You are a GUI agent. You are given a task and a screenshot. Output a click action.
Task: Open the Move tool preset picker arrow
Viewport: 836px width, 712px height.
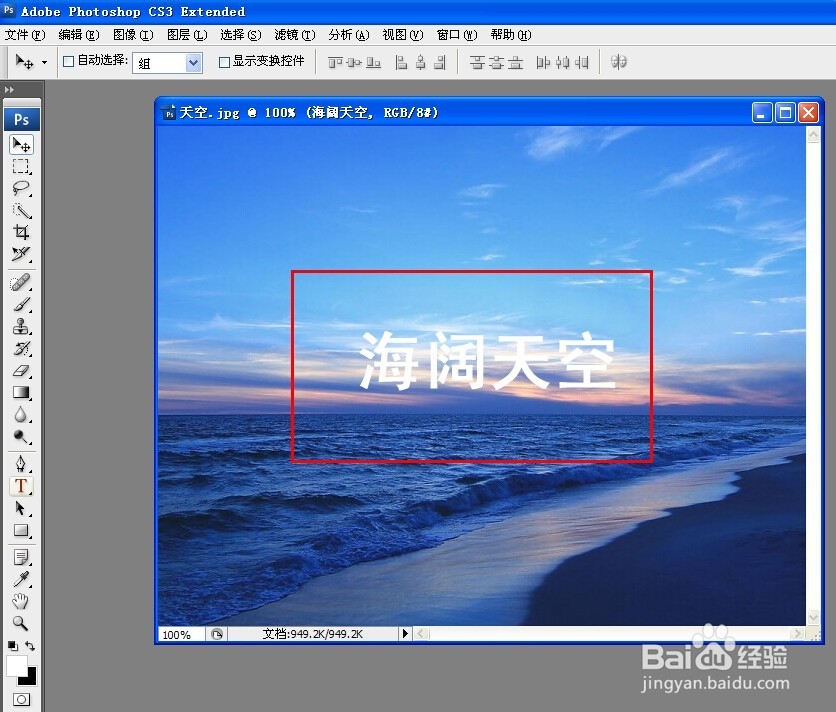coord(44,62)
